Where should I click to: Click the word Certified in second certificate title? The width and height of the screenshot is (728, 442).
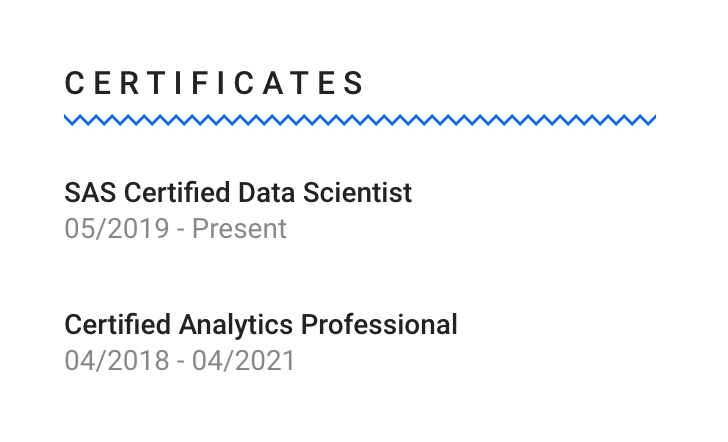117,324
